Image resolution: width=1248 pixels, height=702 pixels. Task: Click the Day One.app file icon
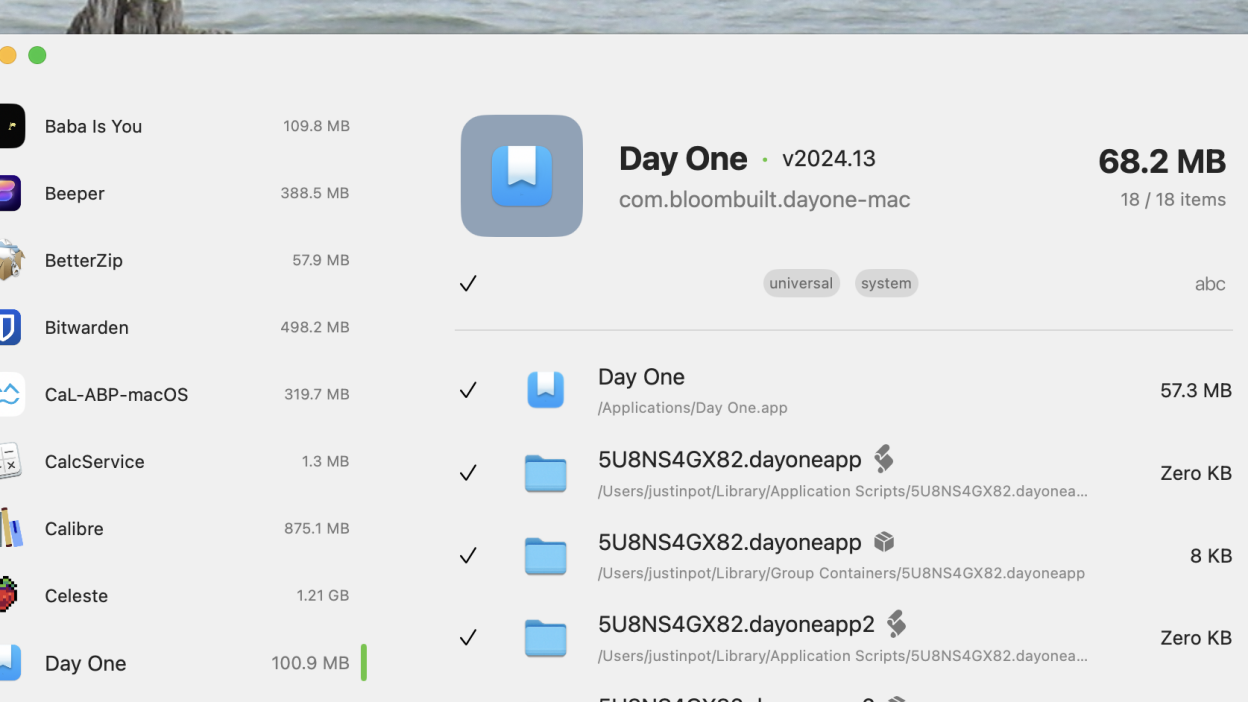(x=545, y=390)
